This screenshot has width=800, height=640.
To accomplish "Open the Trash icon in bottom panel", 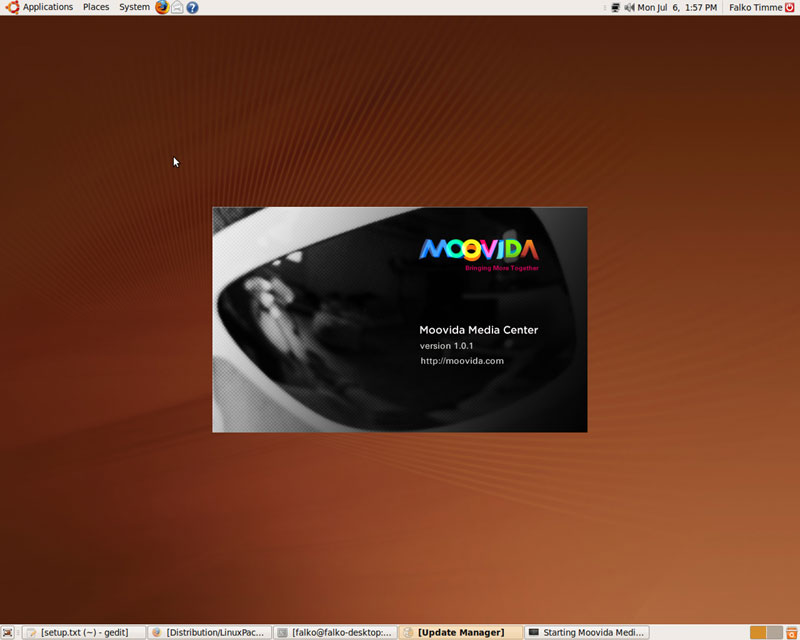I will 792,632.
